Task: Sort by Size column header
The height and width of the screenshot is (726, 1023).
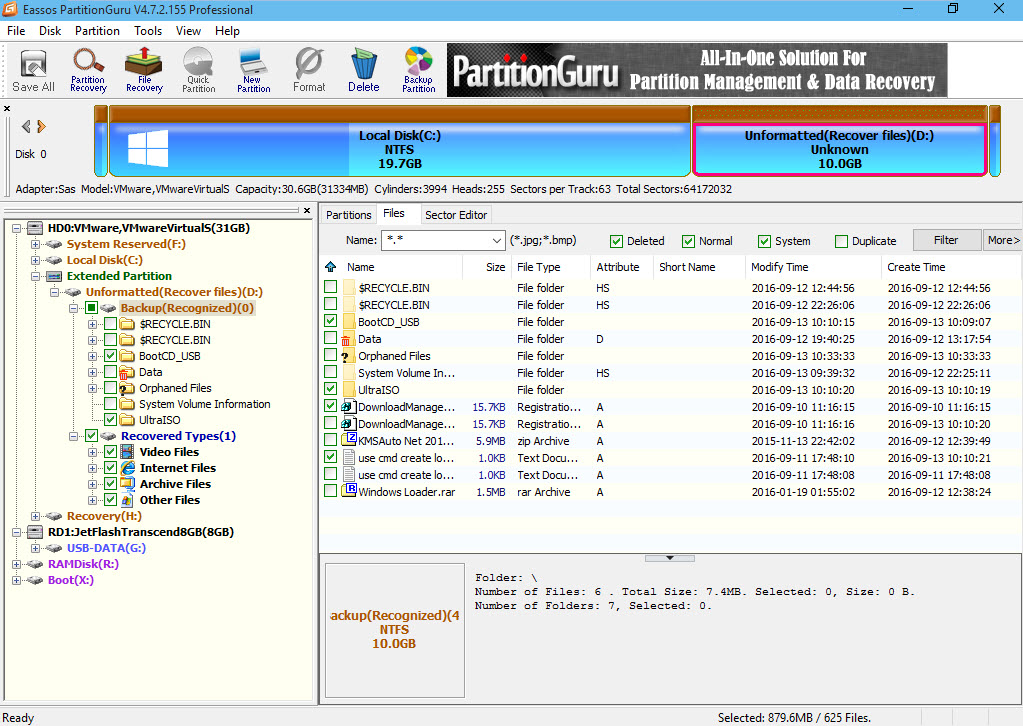Action: (486, 267)
